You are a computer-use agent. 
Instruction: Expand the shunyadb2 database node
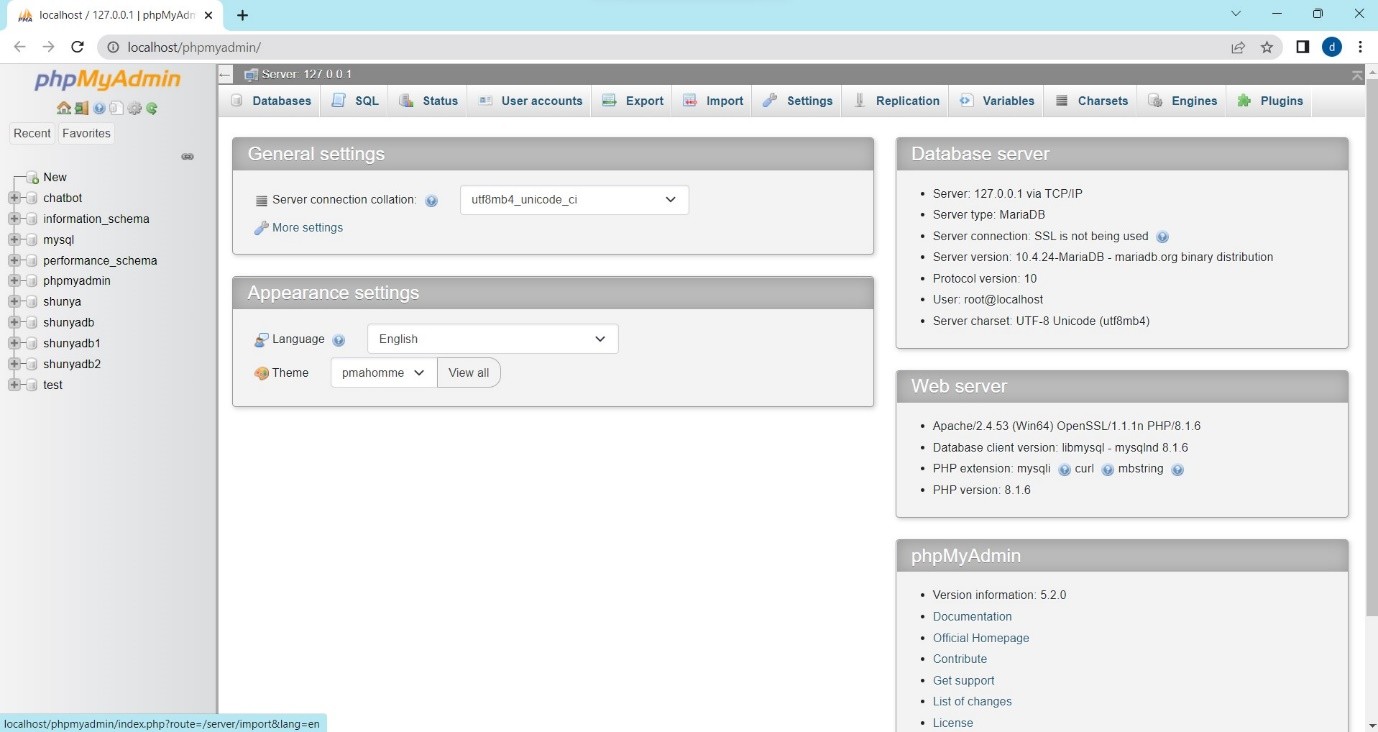(x=14, y=364)
